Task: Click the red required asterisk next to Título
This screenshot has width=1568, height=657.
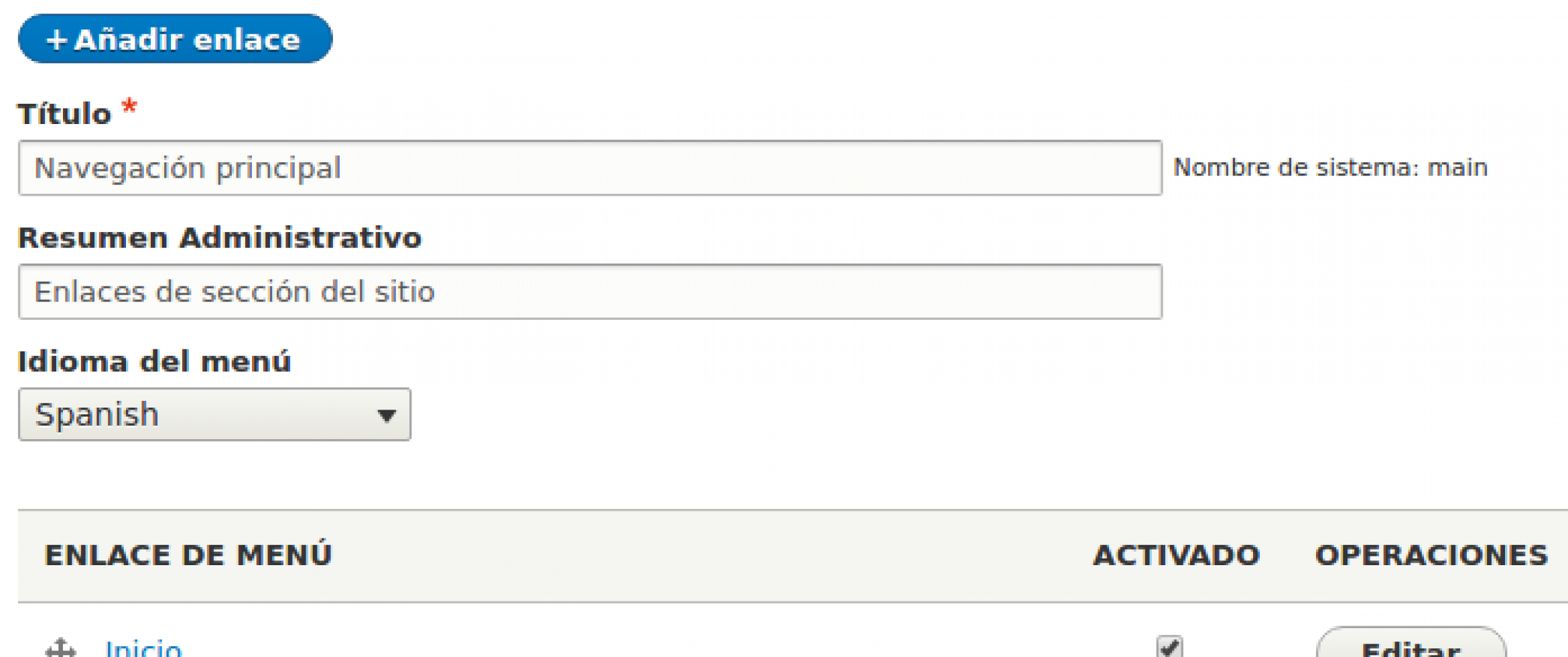Action: coord(129,107)
